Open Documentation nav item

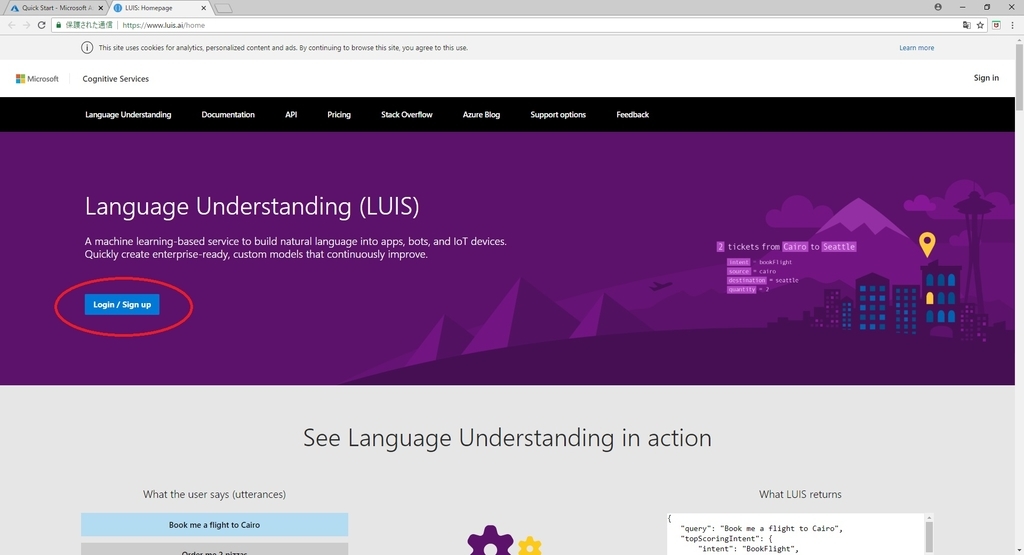click(228, 114)
